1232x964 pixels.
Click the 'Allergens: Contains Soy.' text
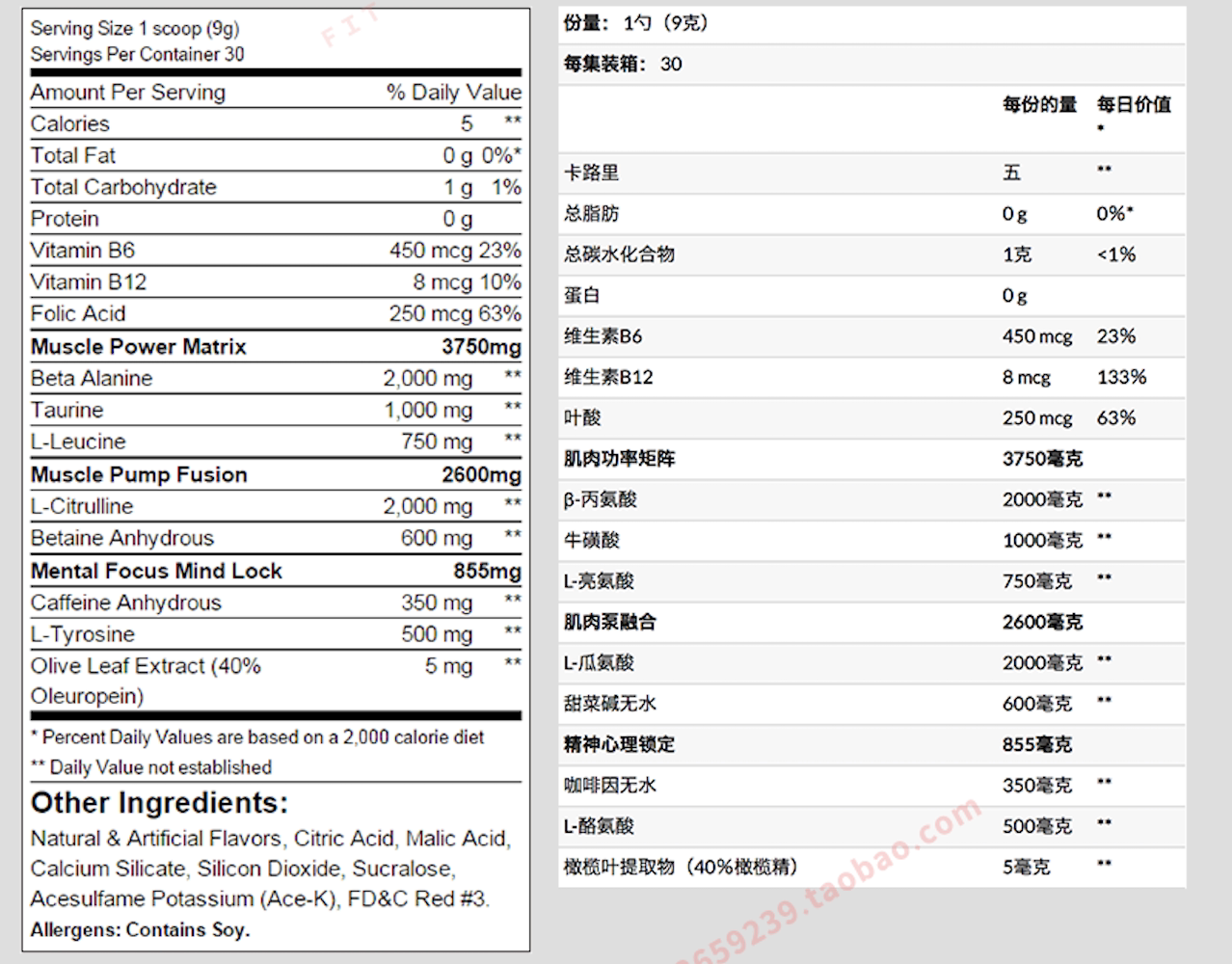click(x=140, y=930)
